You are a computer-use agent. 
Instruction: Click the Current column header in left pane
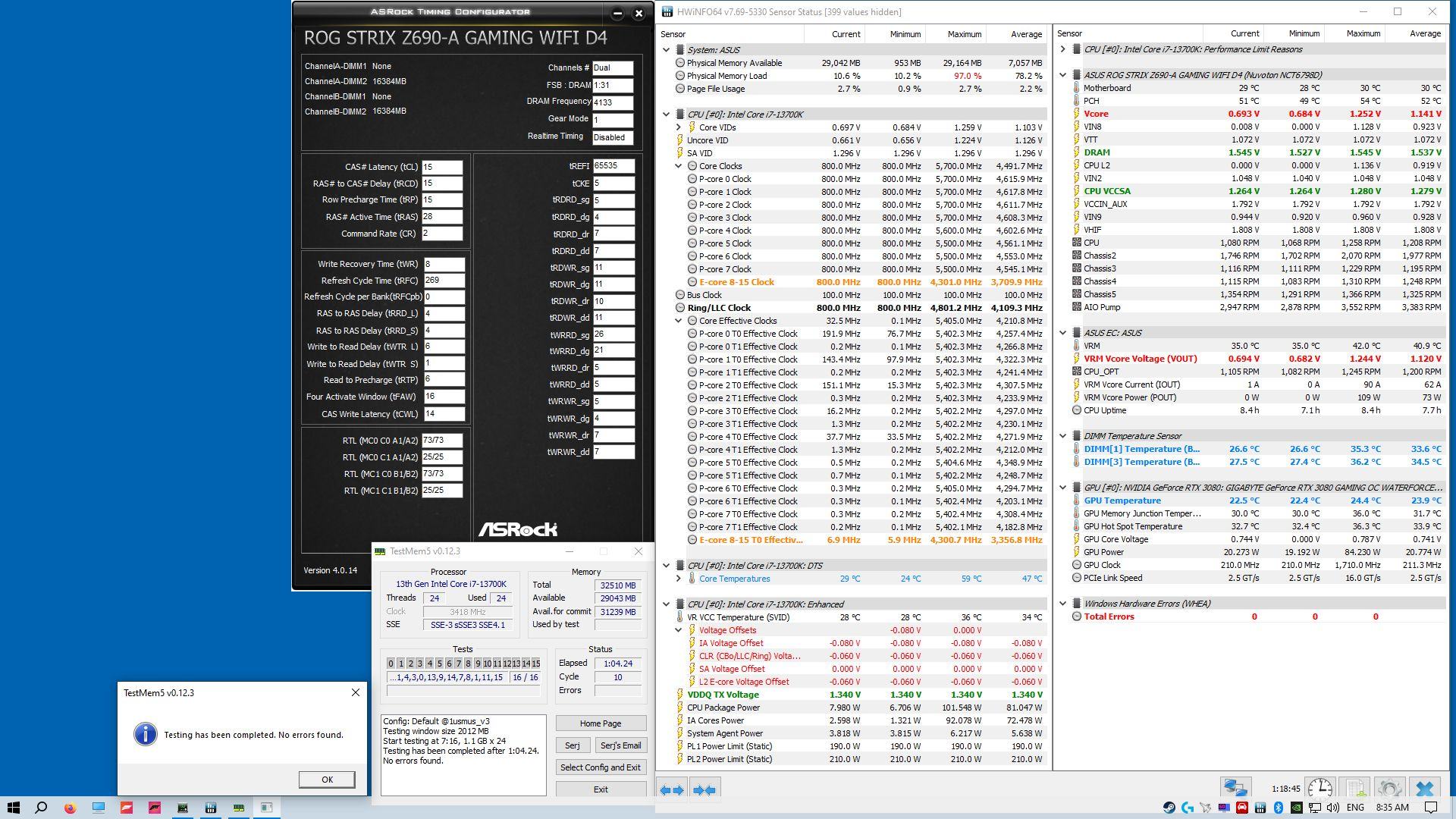tap(835, 34)
